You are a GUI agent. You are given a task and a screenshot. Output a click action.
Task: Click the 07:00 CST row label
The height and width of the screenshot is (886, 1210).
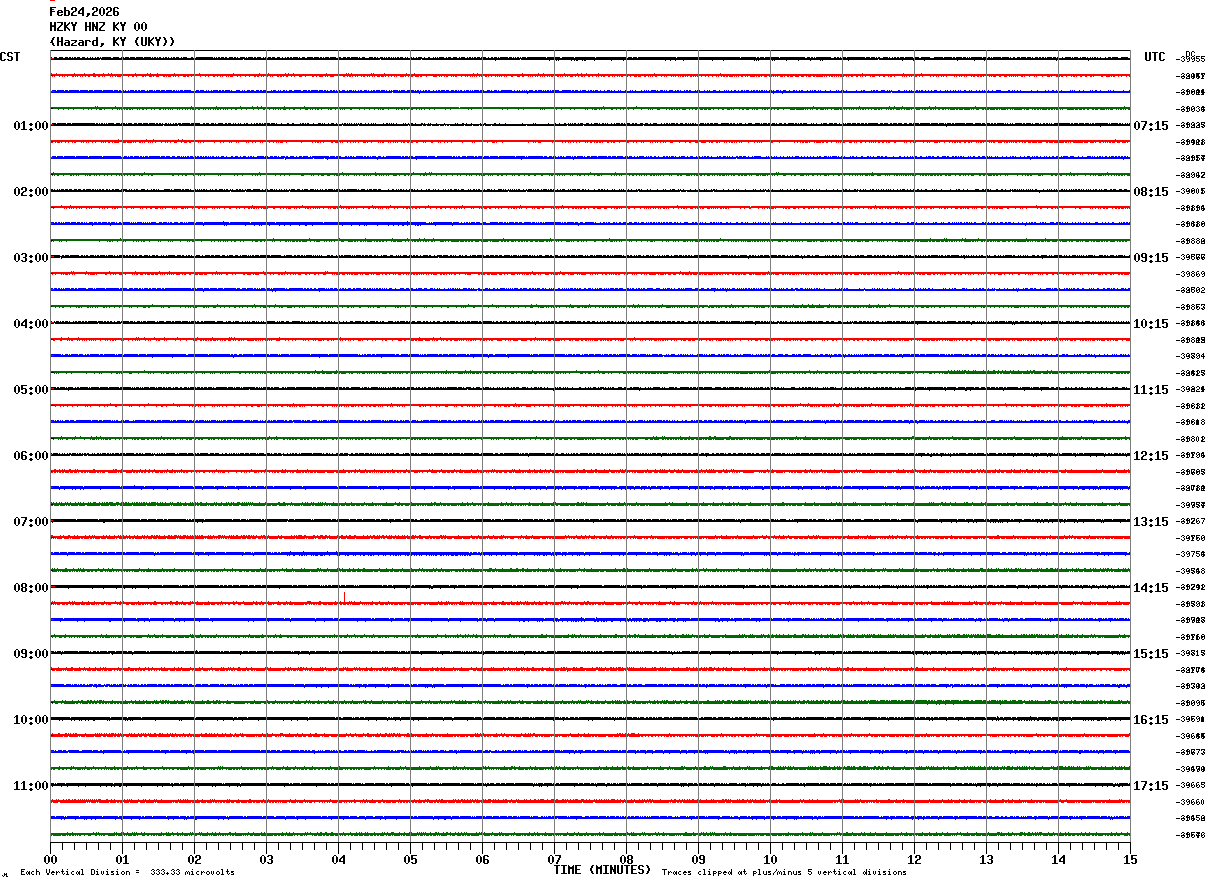[x=31, y=522]
